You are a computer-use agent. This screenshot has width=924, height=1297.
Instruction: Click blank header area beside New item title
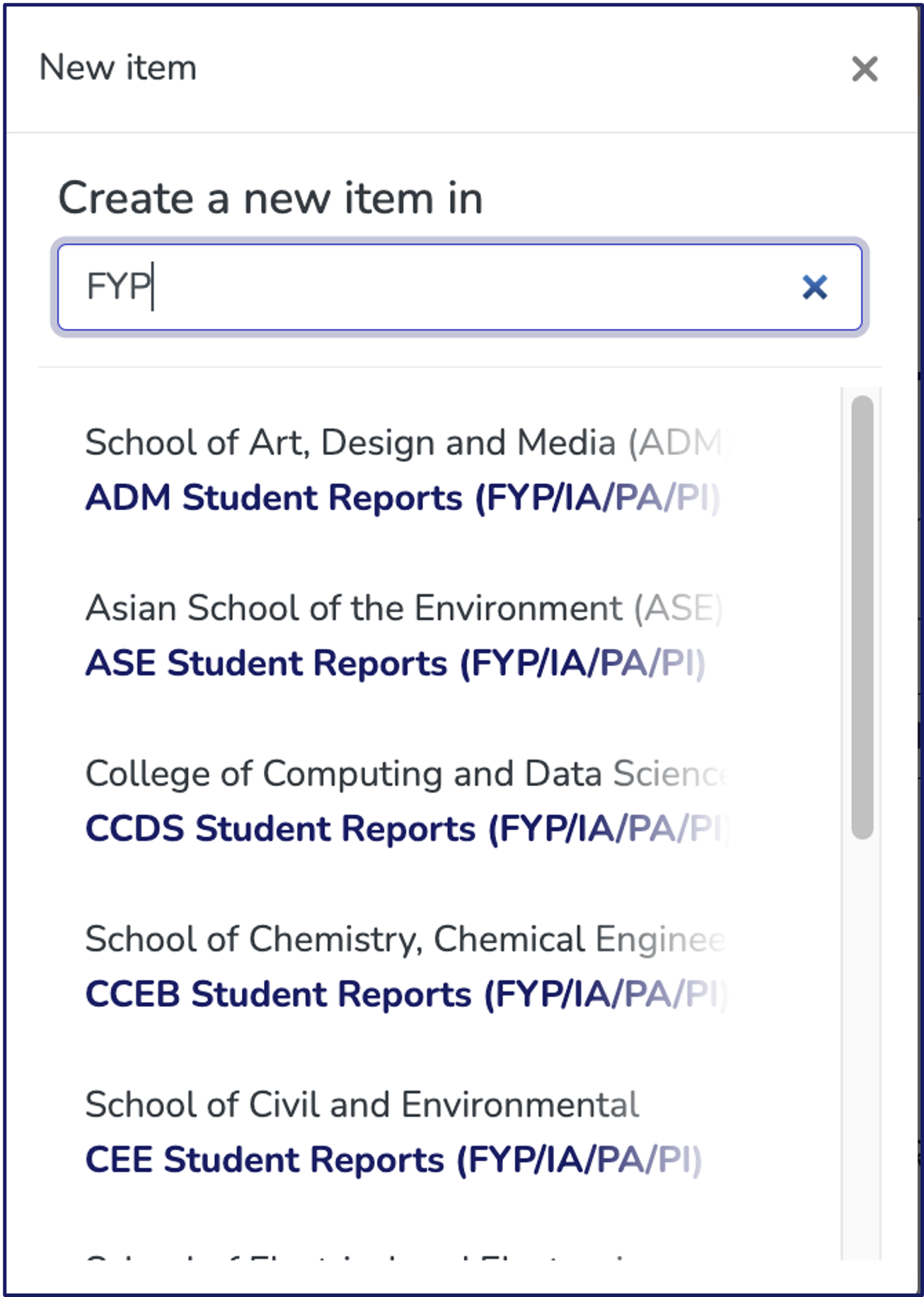tap(495, 68)
